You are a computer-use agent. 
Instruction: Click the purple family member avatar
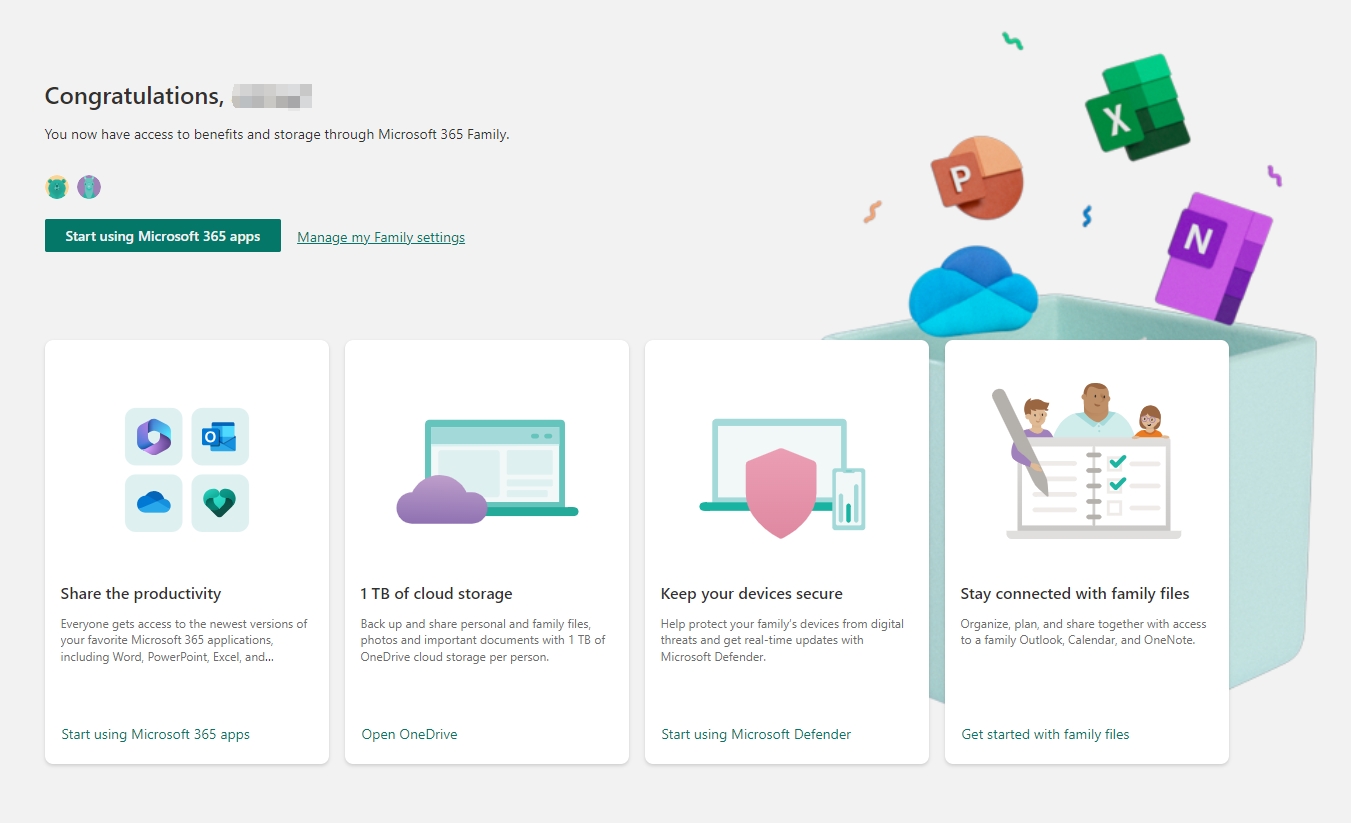[x=89, y=187]
